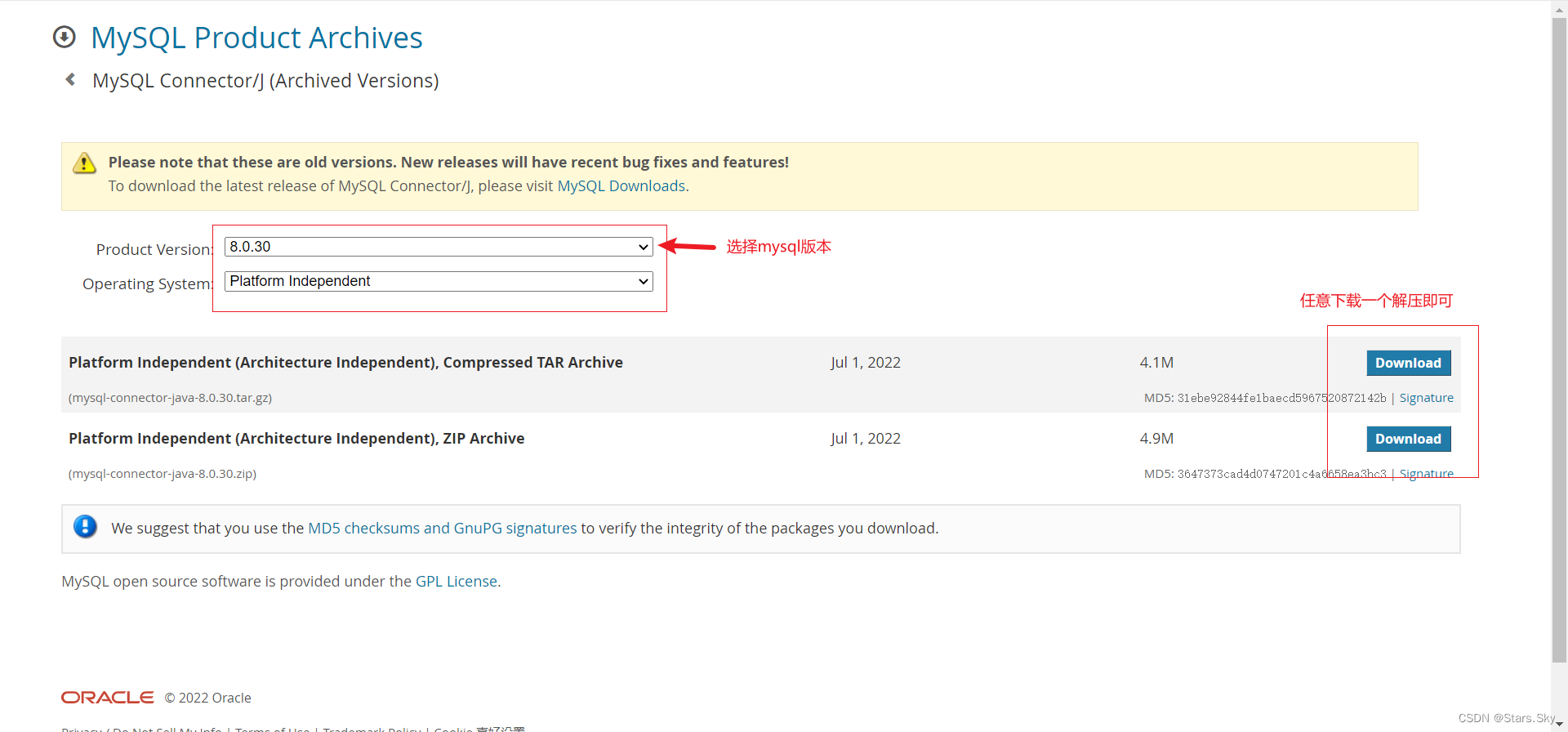Click the MySQL Connector/J (Archived Versions) title
Image resolution: width=1568 pixels, height=732 pixels.
265,81
